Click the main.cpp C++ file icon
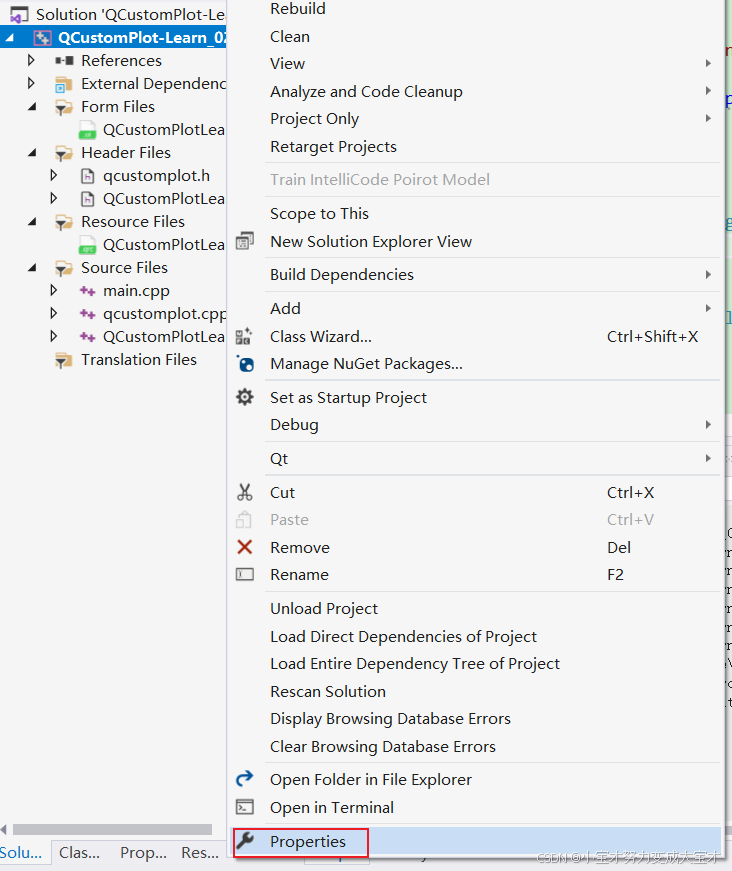 [88, 291]
